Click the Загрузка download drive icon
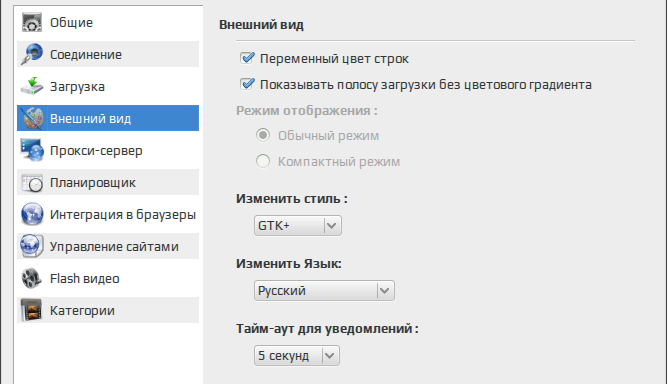The height and width of the screenshot is (384, 667). [x=32, y=86]
